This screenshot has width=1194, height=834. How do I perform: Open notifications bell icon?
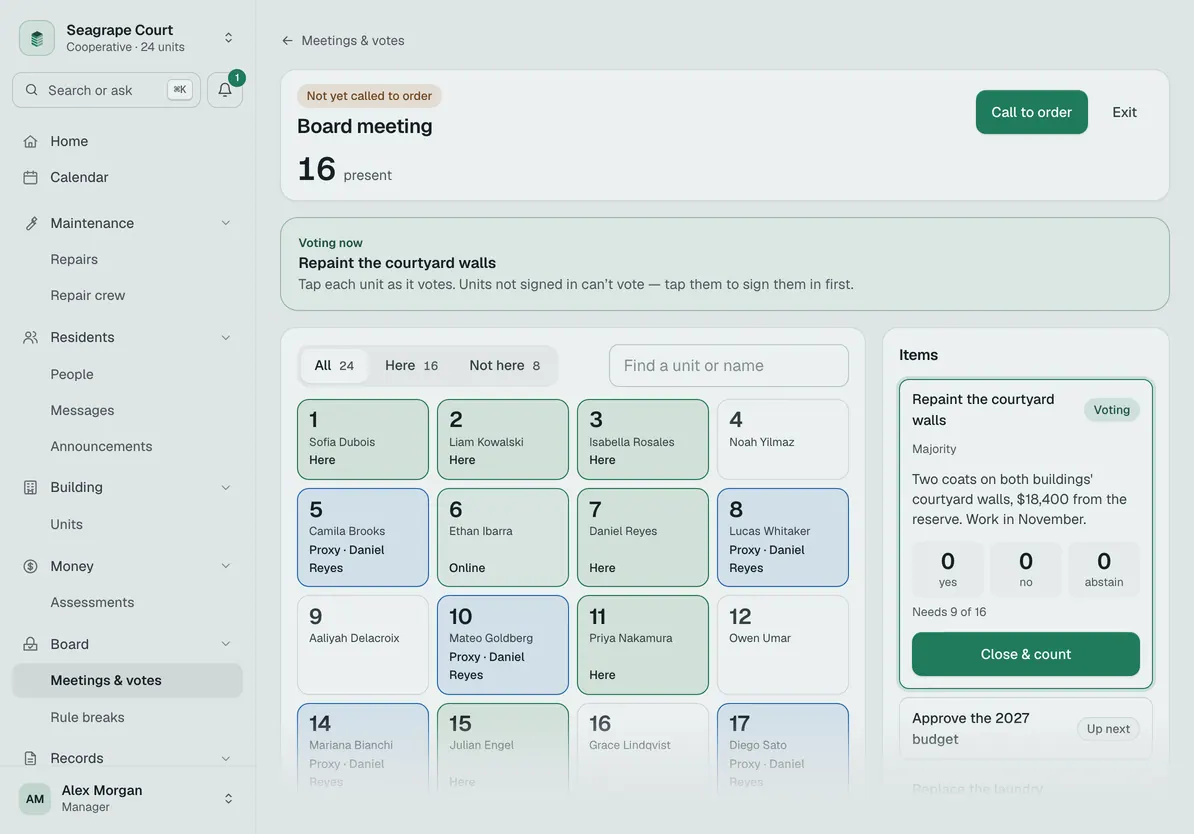pos(225,90)
